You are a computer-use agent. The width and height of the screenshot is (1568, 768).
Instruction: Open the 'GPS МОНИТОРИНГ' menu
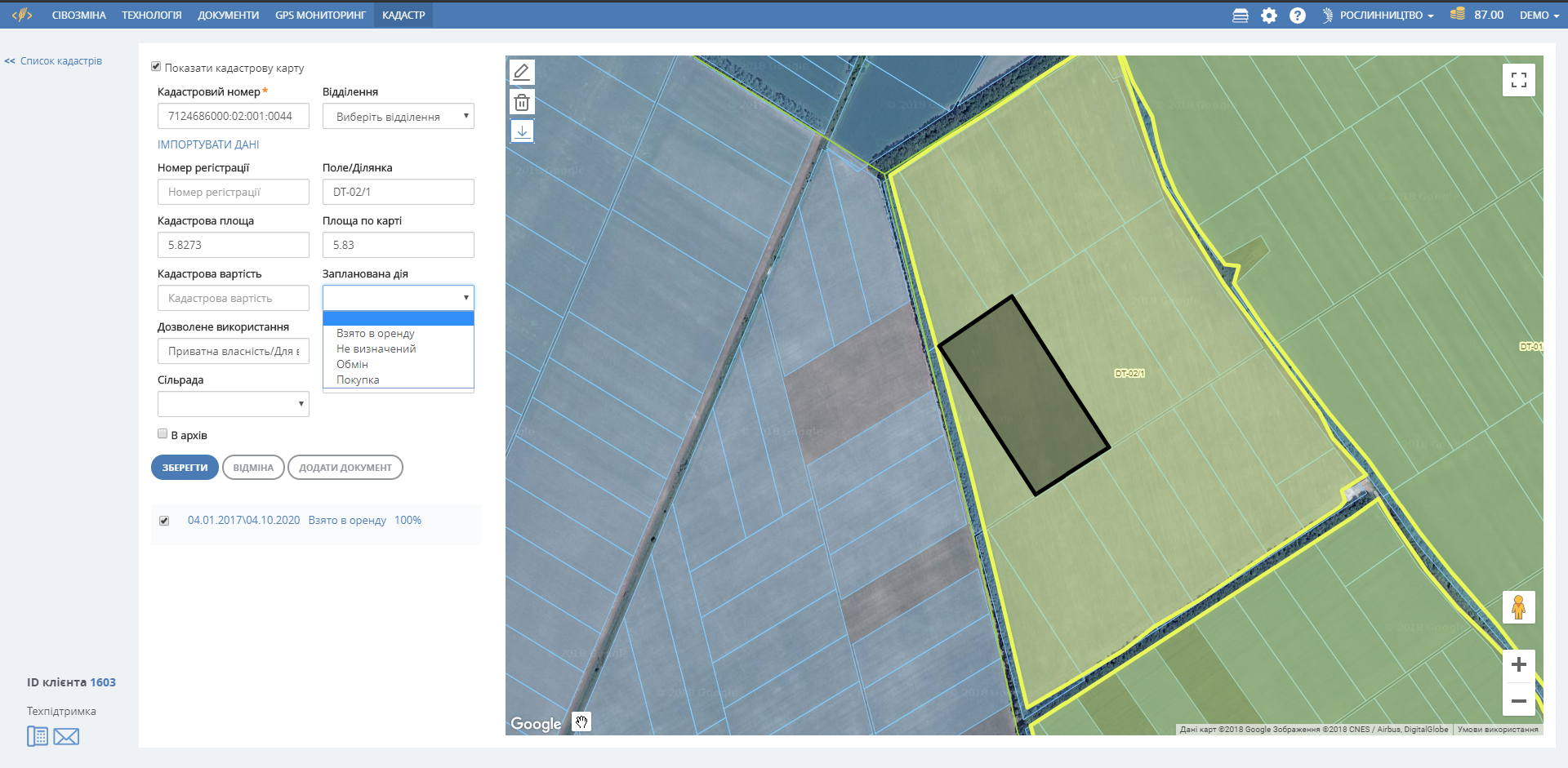pyautogui.click(x=320, y=16)
